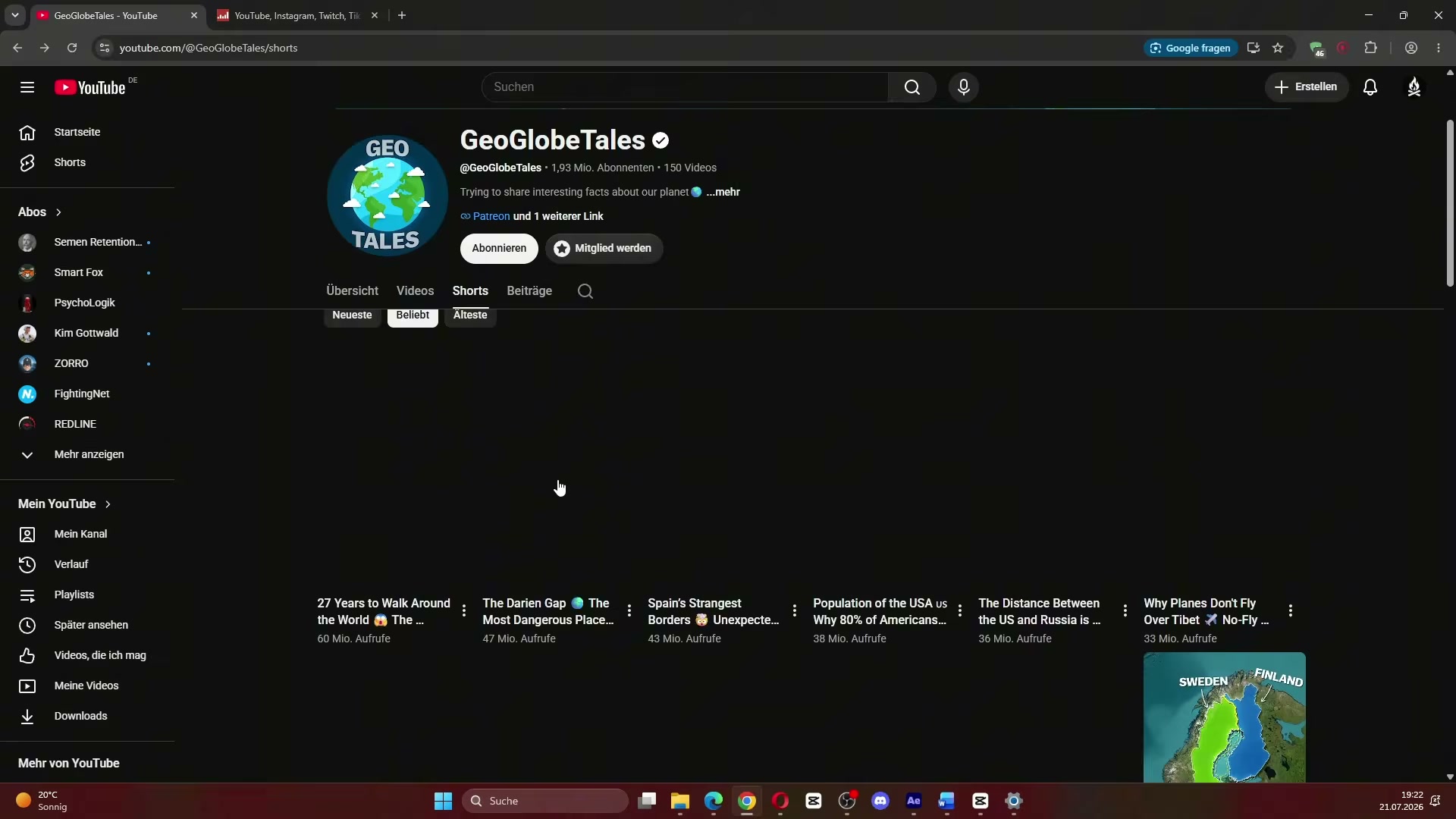Sort shorts by Neueste
Image resolution: width=1456 pixels, height=819 pixels.
(x=352, y=315)
